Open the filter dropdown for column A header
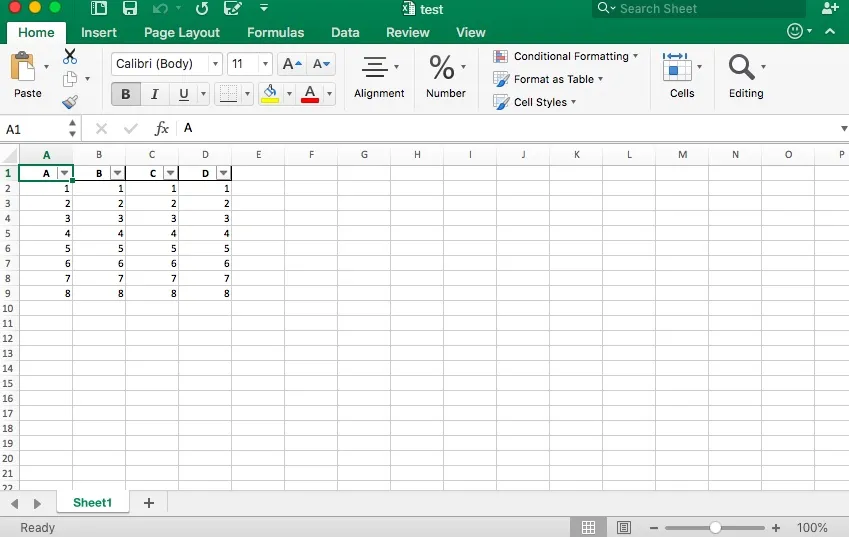 coord(64,173)
